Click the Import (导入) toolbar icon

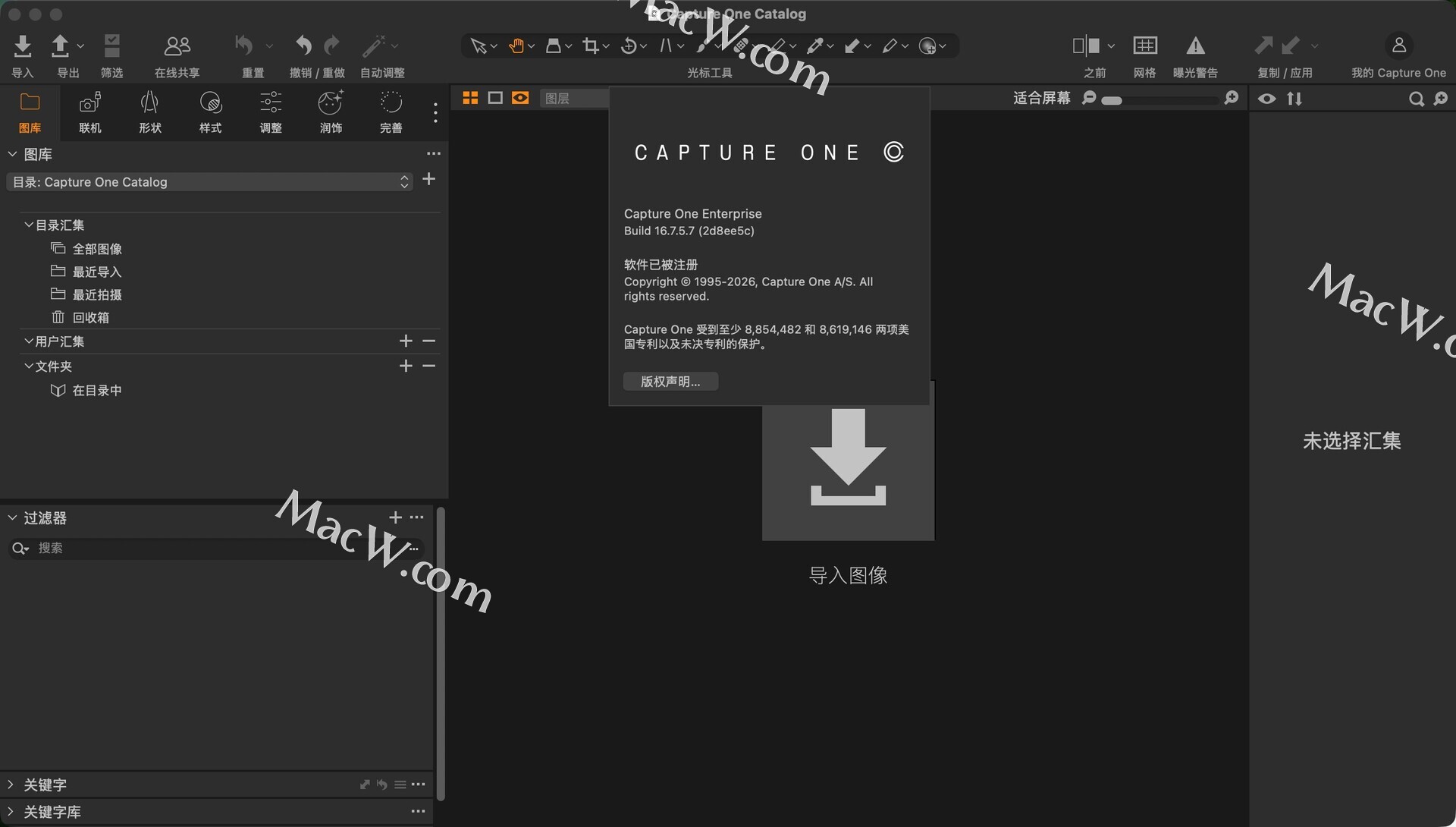point(23,47)
